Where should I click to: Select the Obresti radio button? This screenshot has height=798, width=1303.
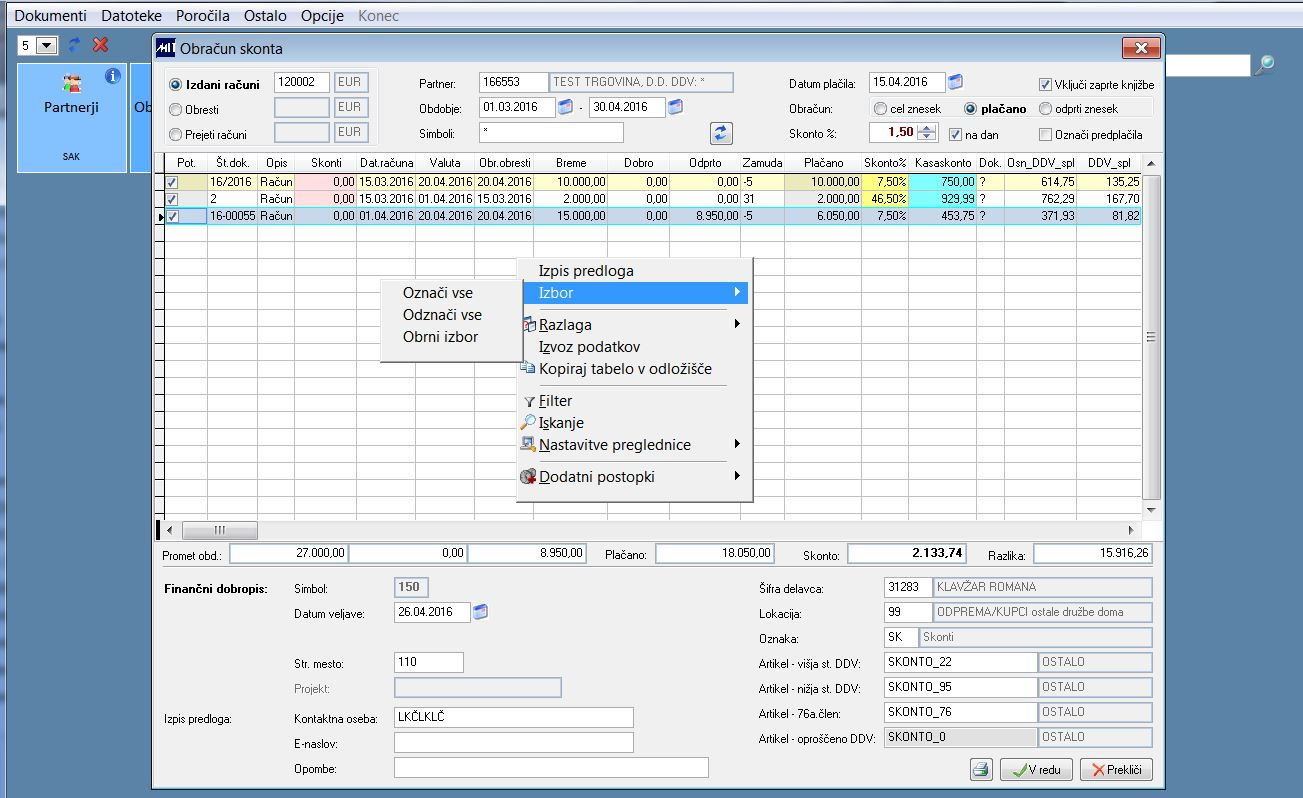[176, 109]
